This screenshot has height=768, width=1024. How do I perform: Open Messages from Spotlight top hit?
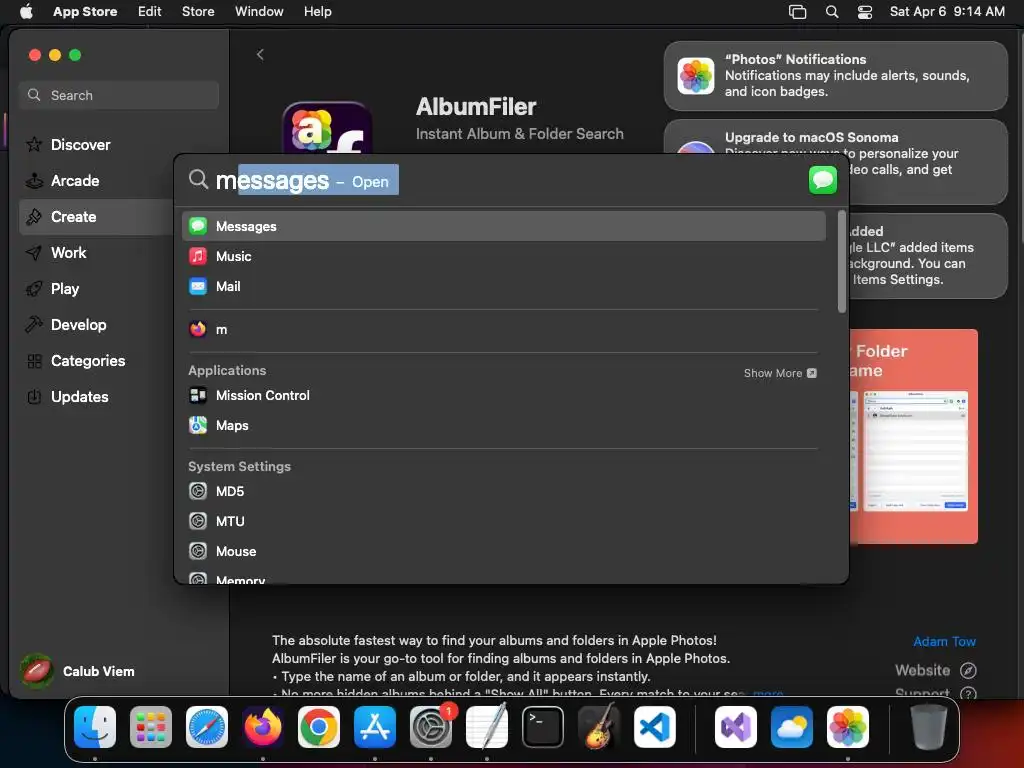(x=504, y=226)
